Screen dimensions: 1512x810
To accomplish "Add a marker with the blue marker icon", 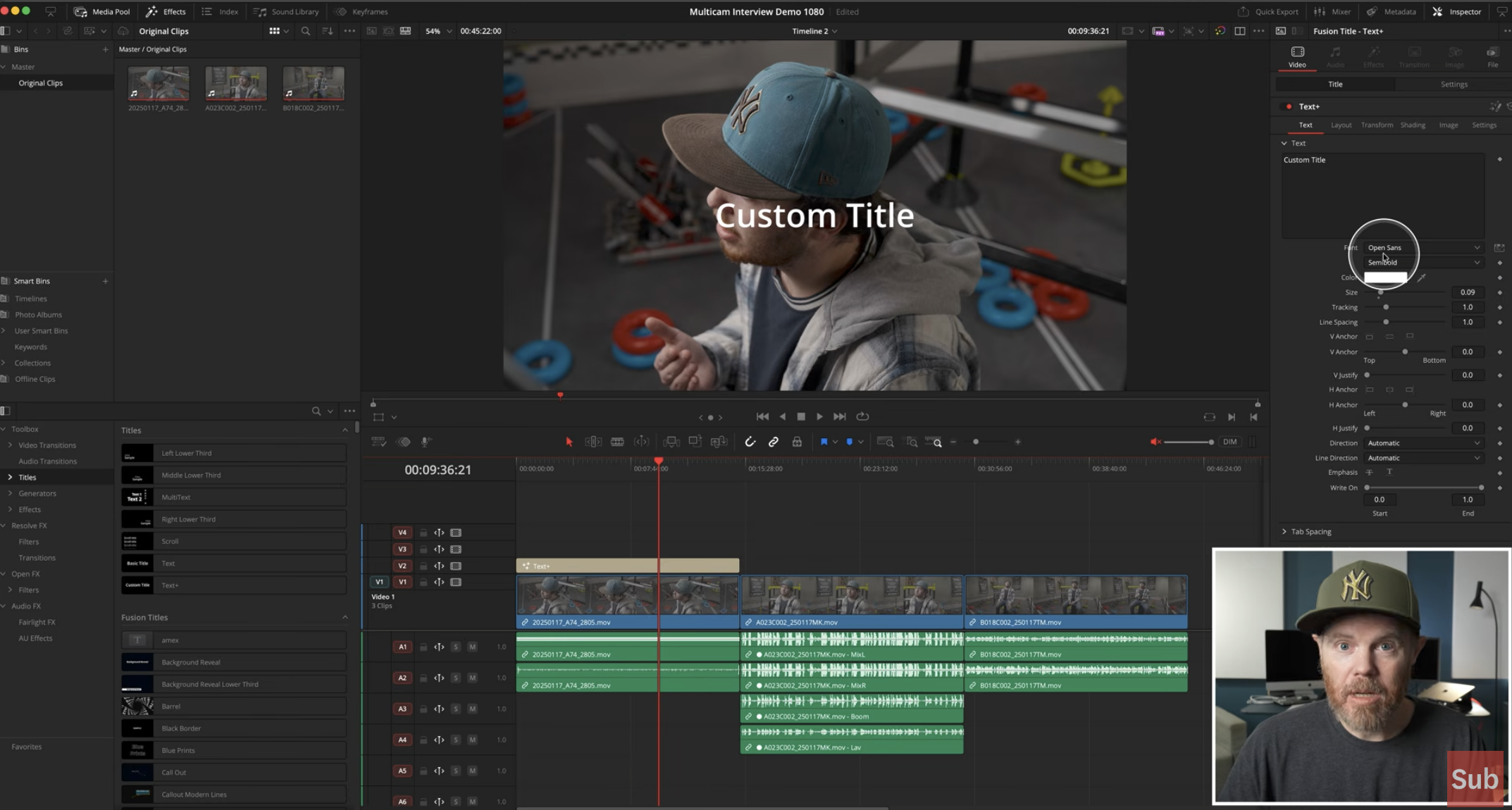I will pos(849,442).
